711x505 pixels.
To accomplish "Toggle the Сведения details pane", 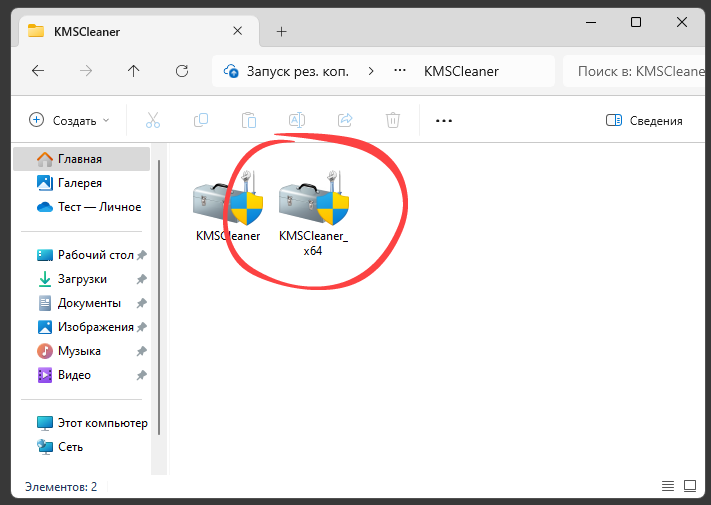I will pyautogui.click(x=644, y=120).
